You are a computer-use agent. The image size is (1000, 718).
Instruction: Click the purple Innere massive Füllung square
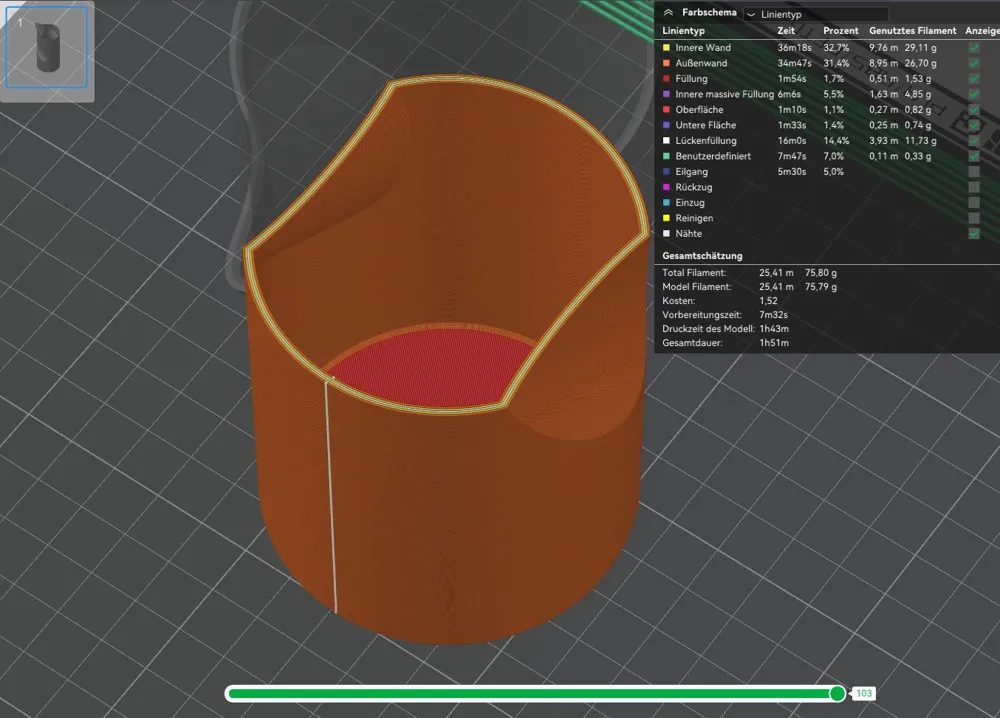point(667,94)
